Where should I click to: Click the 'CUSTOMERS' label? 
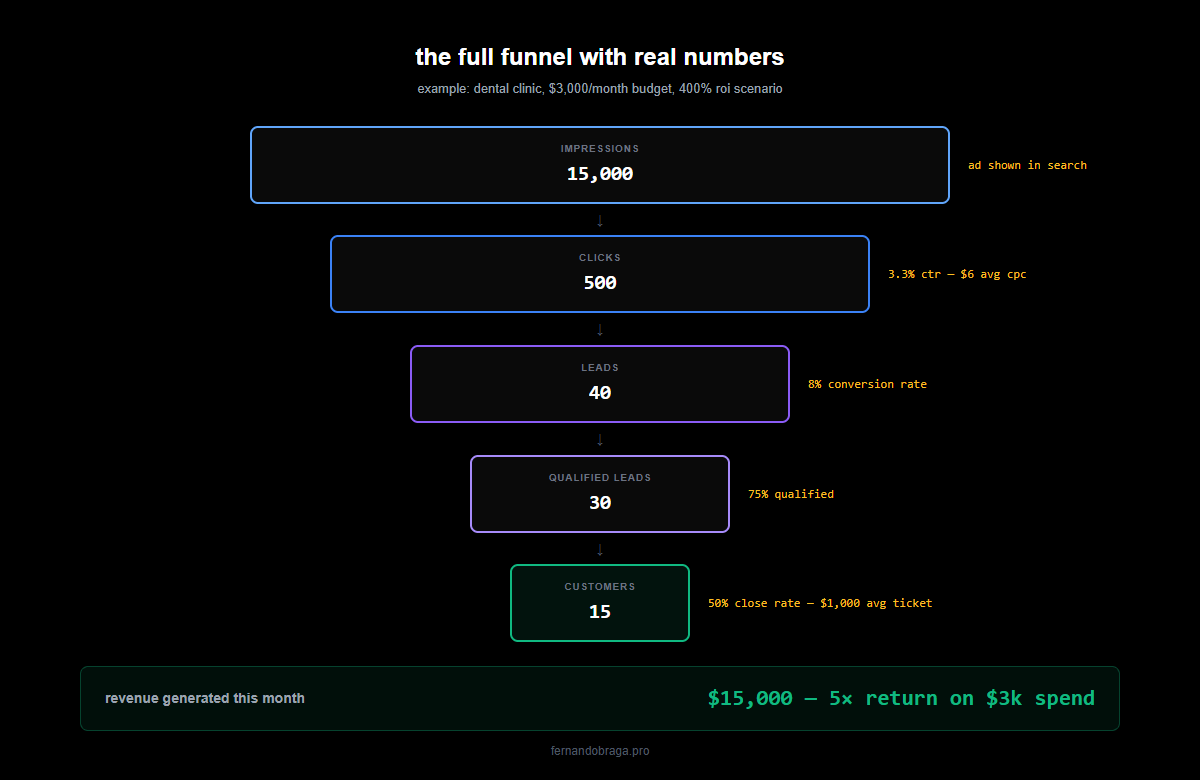pyautogui.click(x=600, y=587)
